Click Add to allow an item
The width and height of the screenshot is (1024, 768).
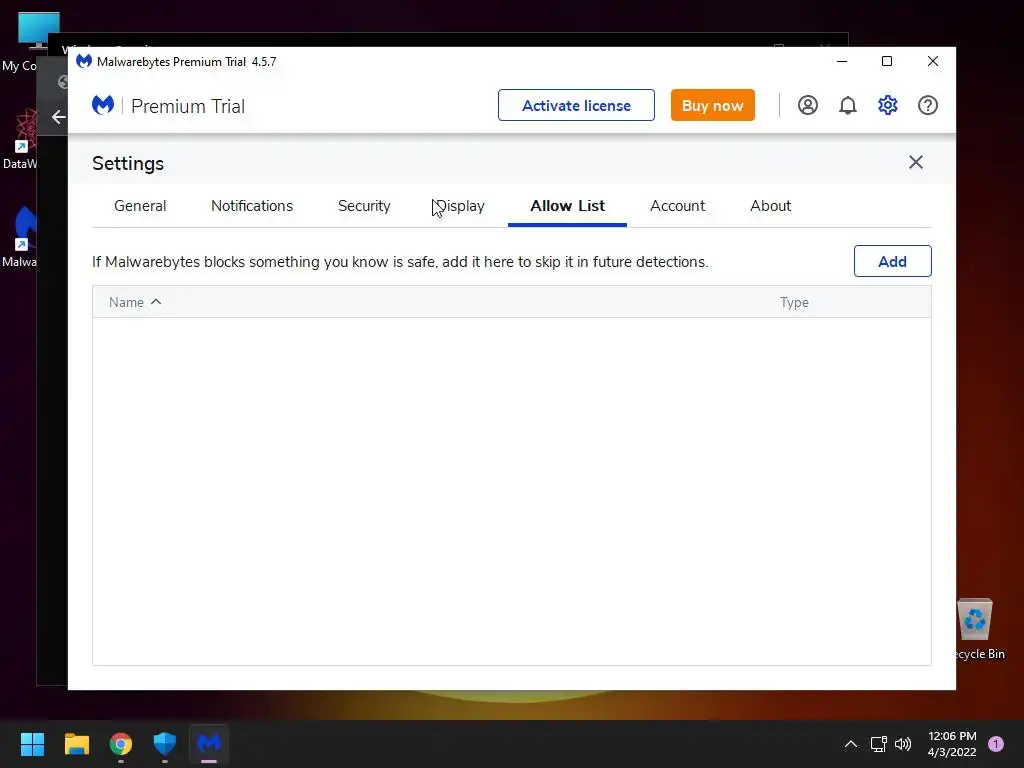(x=892, y=261)
